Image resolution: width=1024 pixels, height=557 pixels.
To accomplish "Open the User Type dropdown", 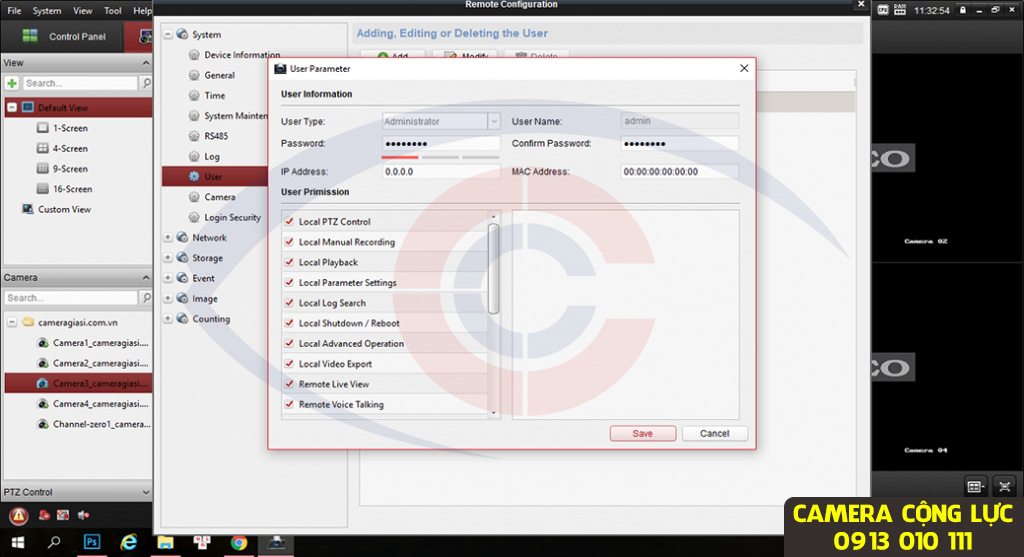I will 494,121.
